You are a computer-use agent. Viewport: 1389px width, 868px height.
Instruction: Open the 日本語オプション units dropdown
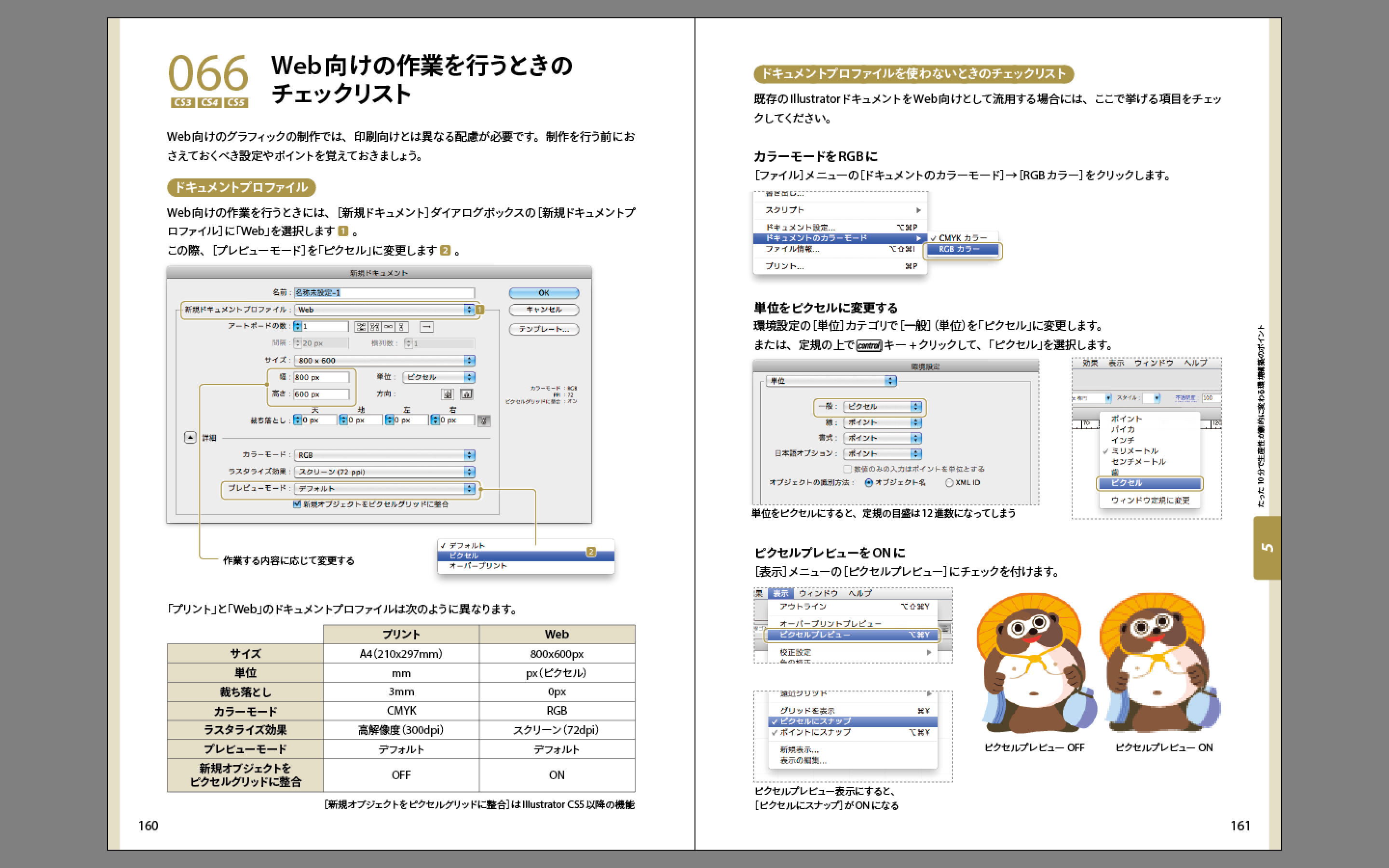(x=883, y=453)
